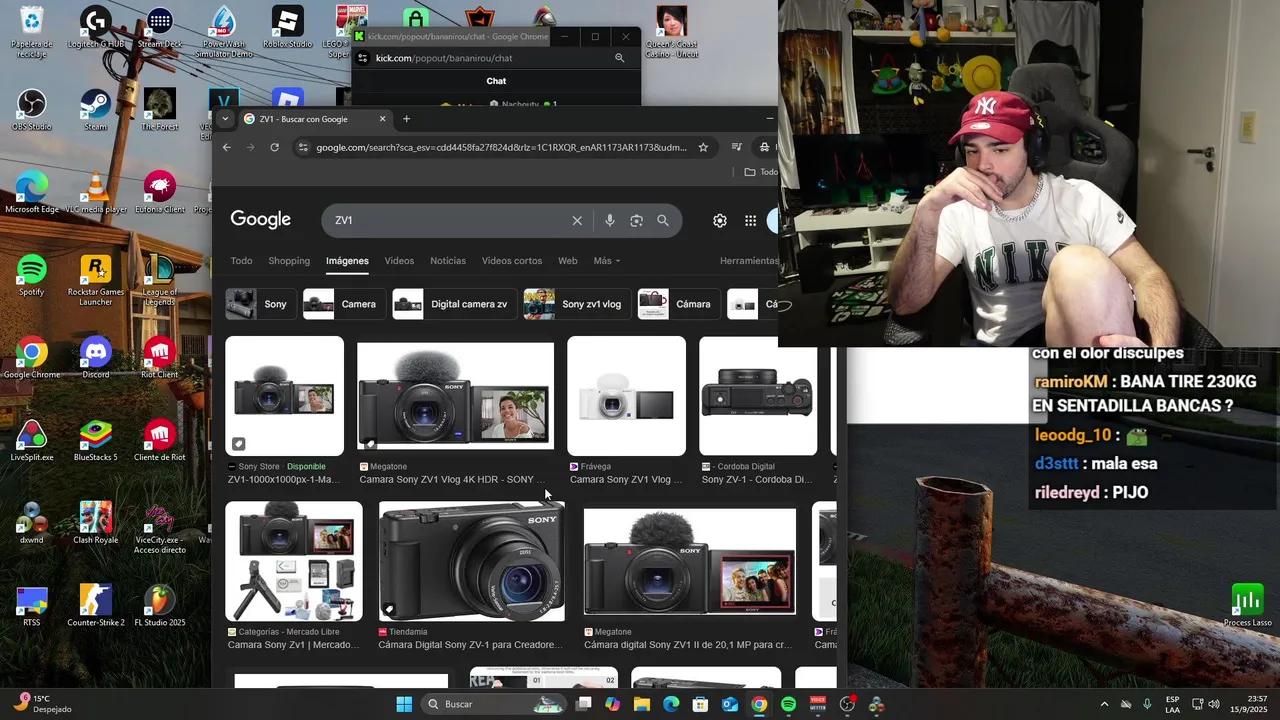Open a new Chrome tab
This screenshot has width=1280, height=720.
click(406, 119)
